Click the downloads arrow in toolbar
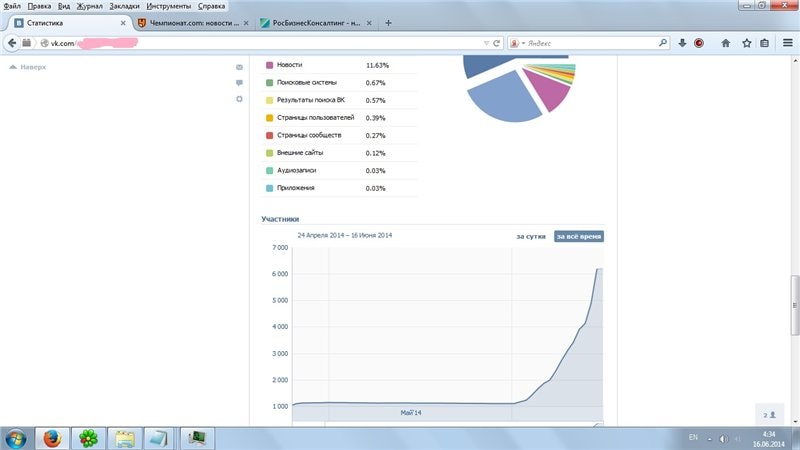 click(681, 43)
